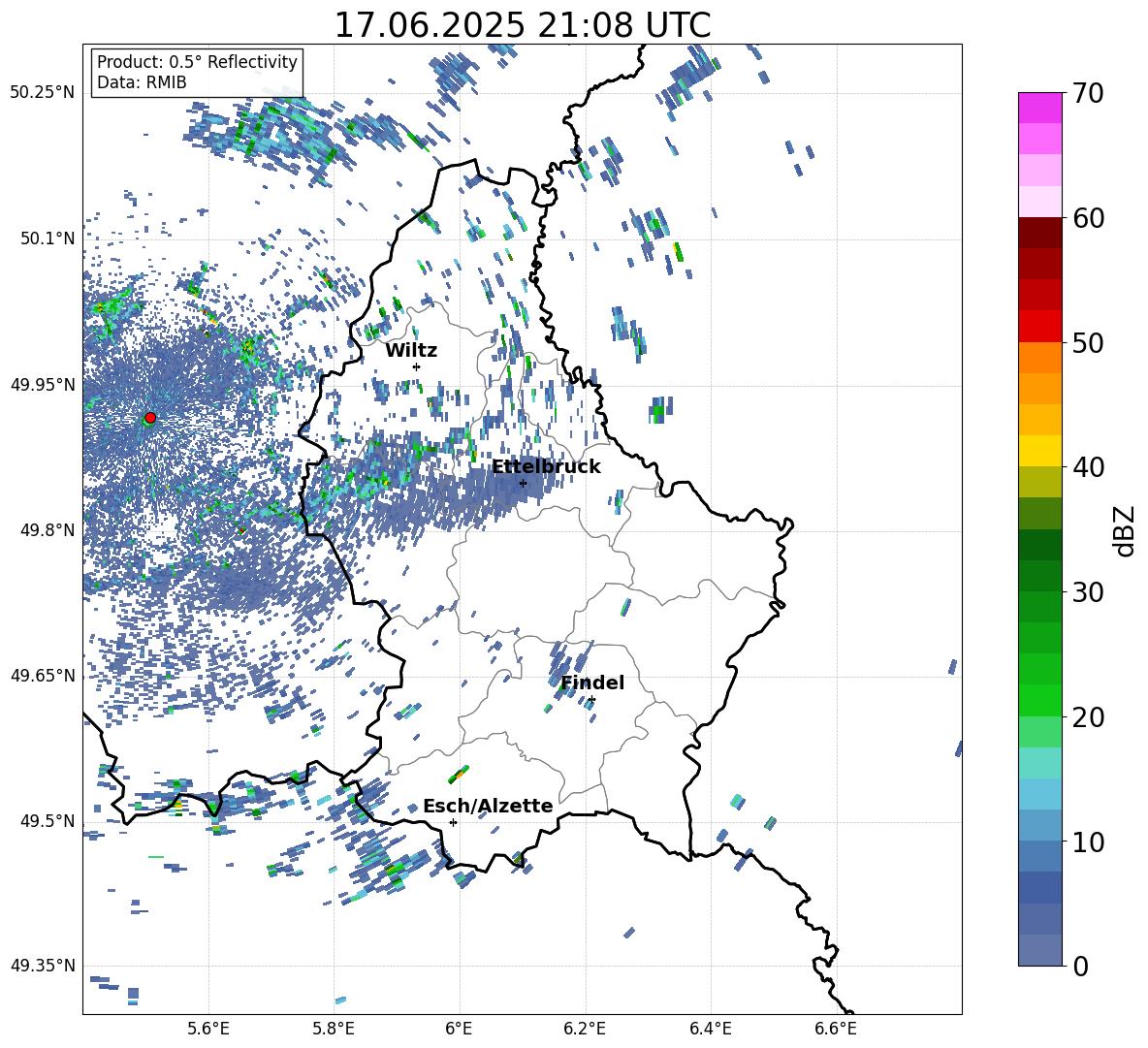Click the Data: RMIB text
The image size is (1148, 1048).
click(x=142, y=82)
